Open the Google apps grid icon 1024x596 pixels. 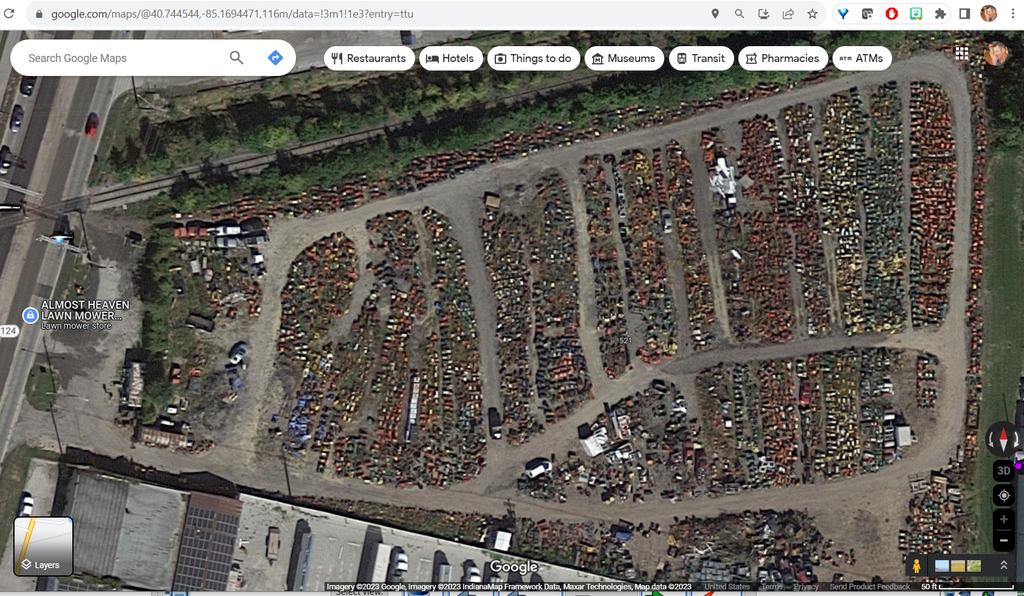coord(962,53)
